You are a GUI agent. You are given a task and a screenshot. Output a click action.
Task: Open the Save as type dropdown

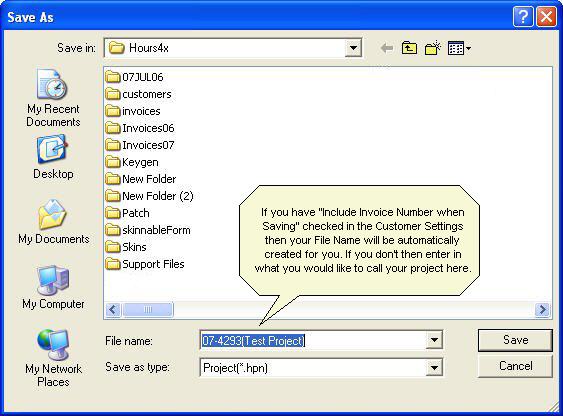point(434,367)
